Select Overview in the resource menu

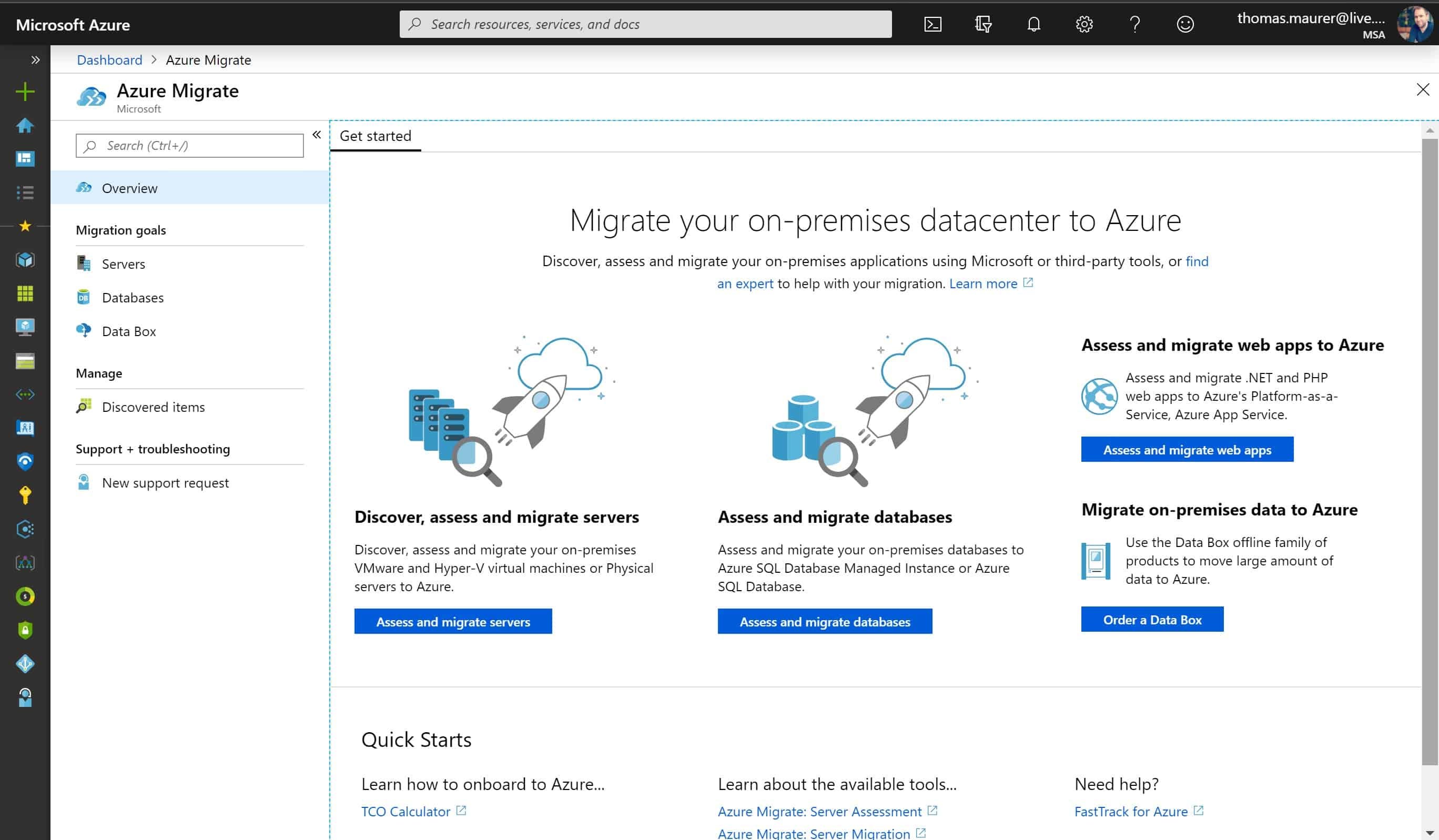[189, 188]
